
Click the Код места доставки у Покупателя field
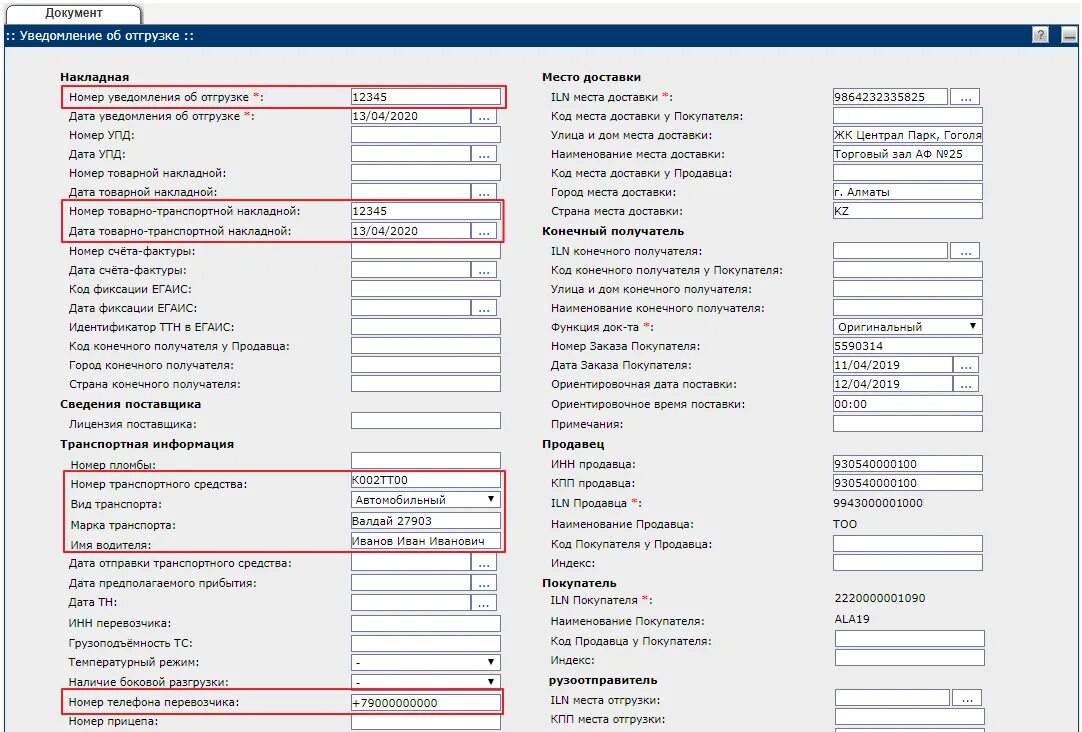[907, 116]
